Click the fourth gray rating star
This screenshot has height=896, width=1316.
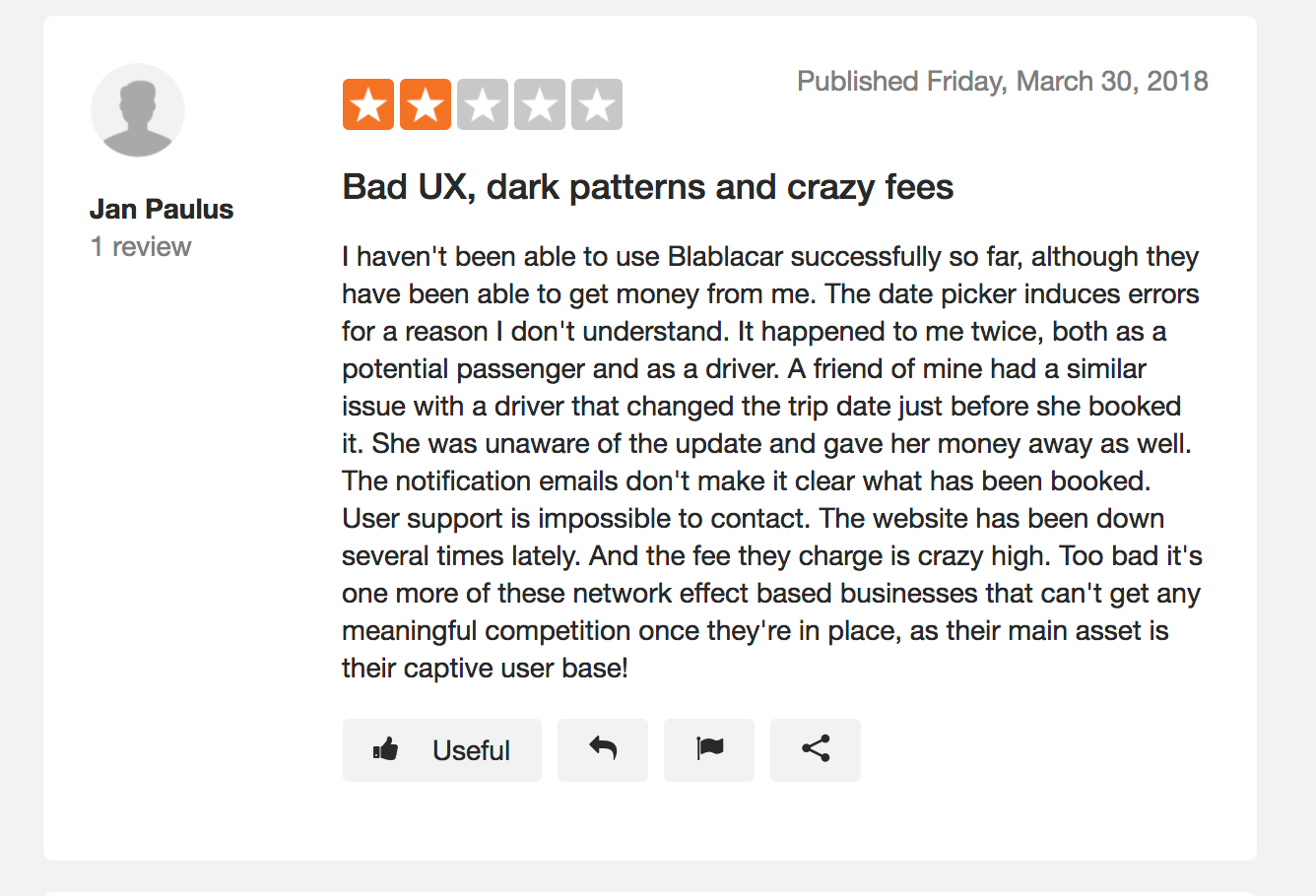click(x=540, y=104)
